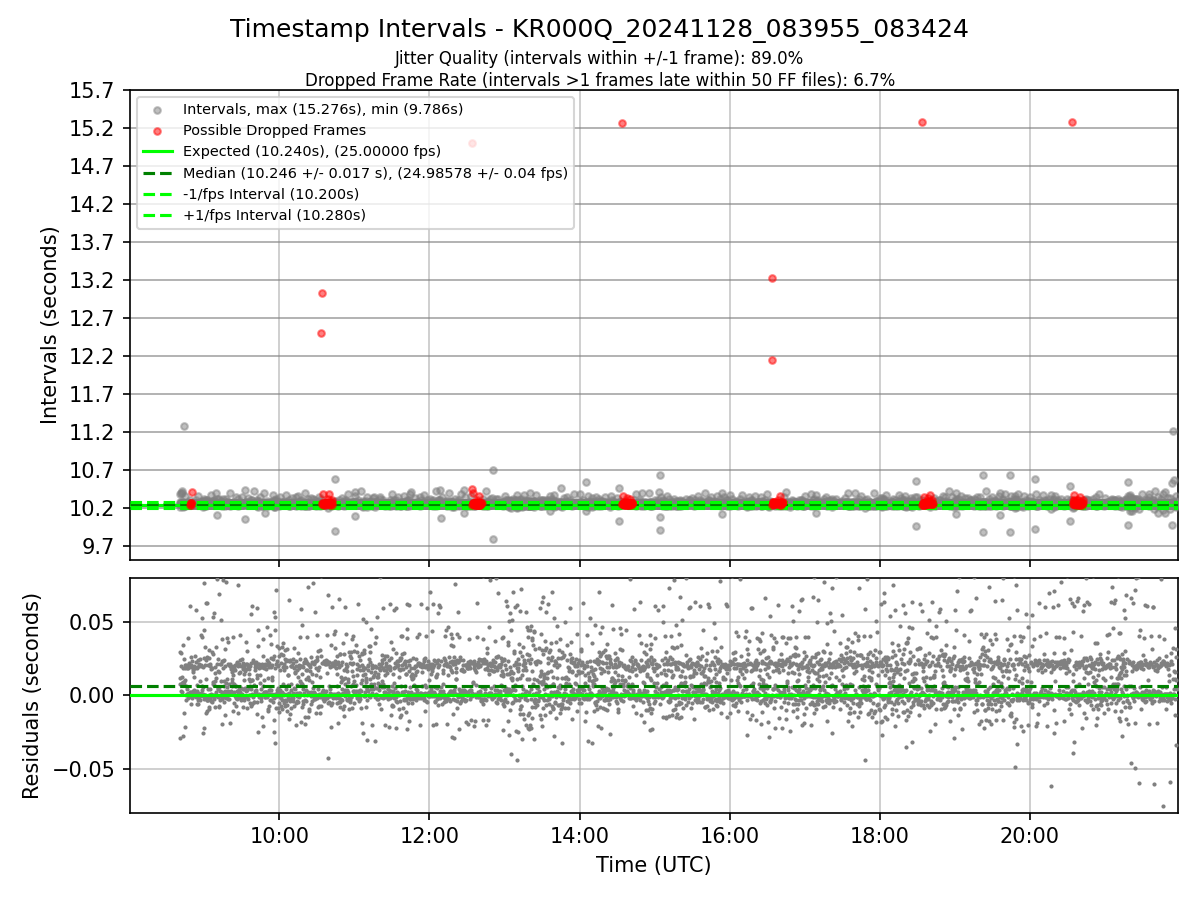Viewport: 1200px width, 900px height.
Task: Click the 9.7 y-axis tick label
Action: pos(99,547)
